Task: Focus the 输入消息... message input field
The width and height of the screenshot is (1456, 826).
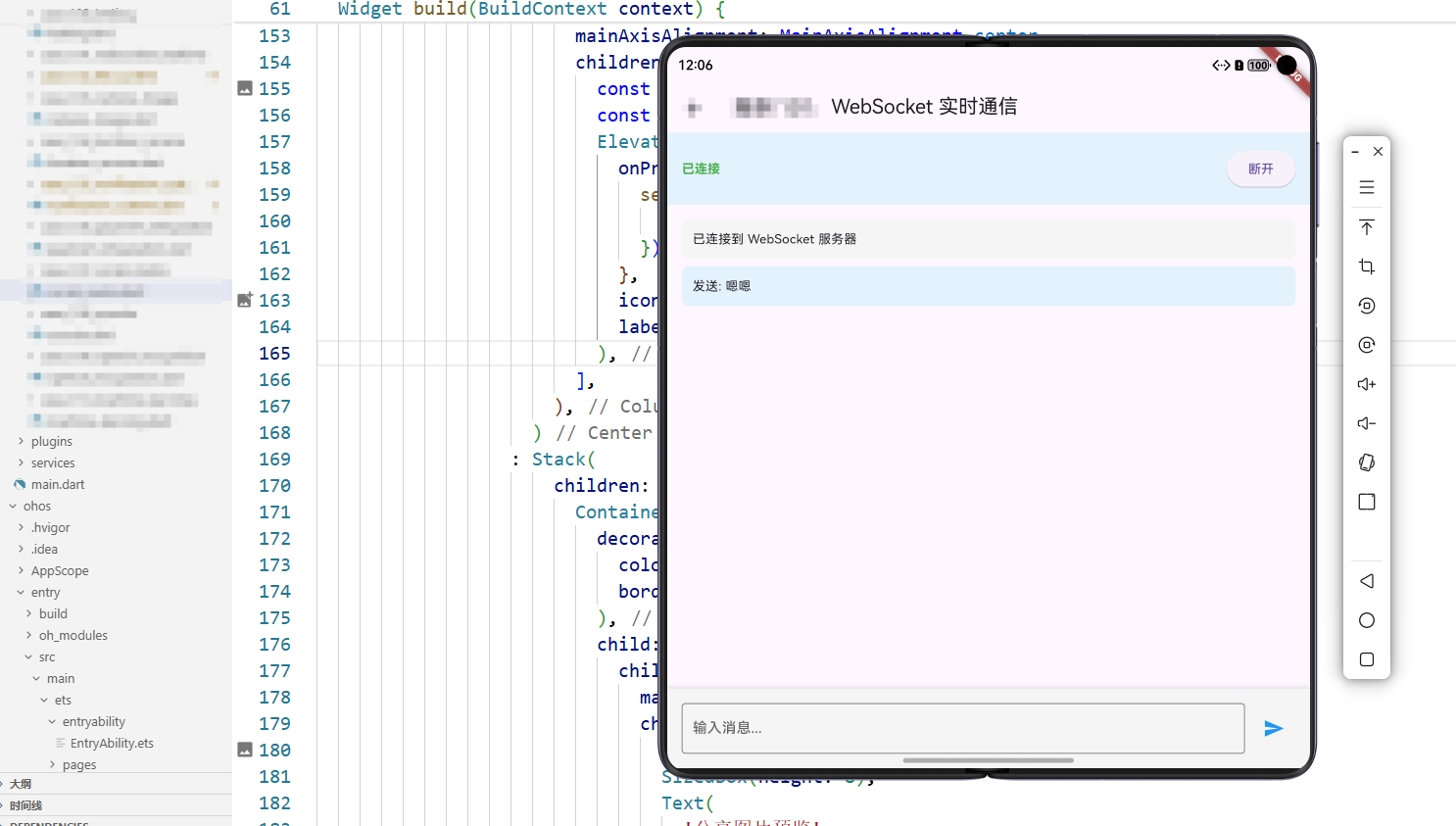Action: click(x=963, y=728)
